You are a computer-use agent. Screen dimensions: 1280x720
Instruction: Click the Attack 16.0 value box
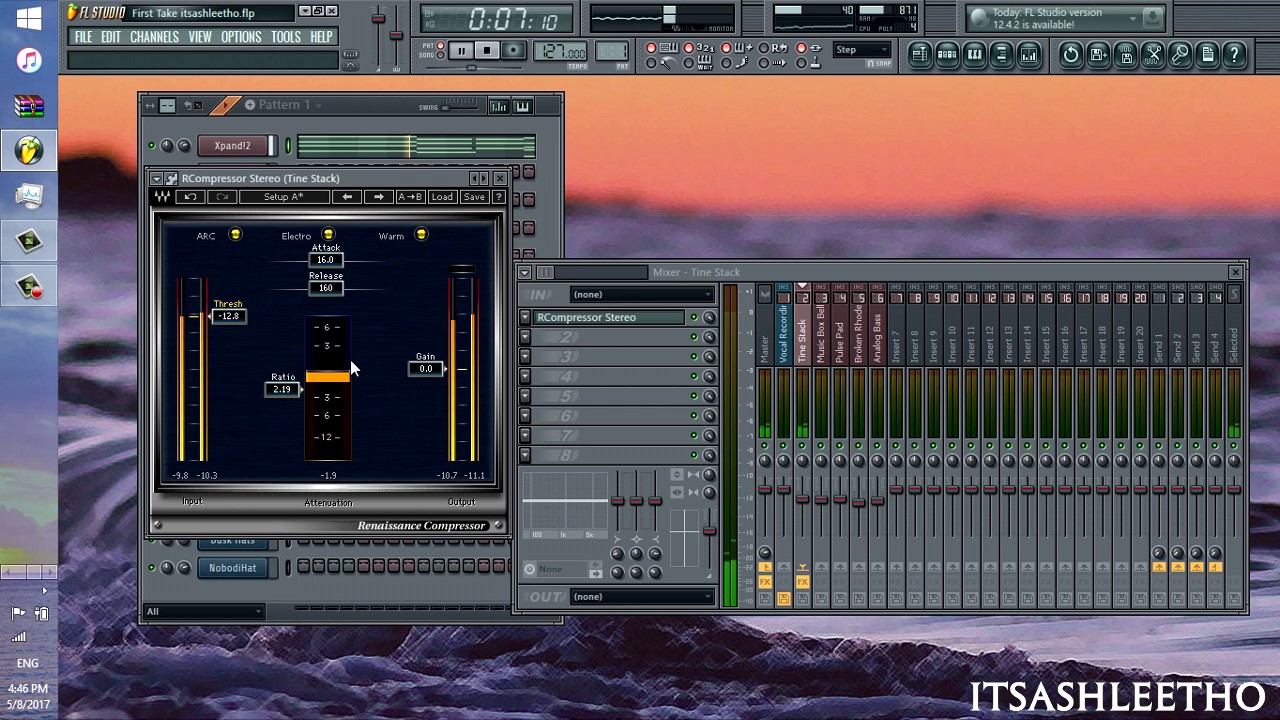point(325,260)
